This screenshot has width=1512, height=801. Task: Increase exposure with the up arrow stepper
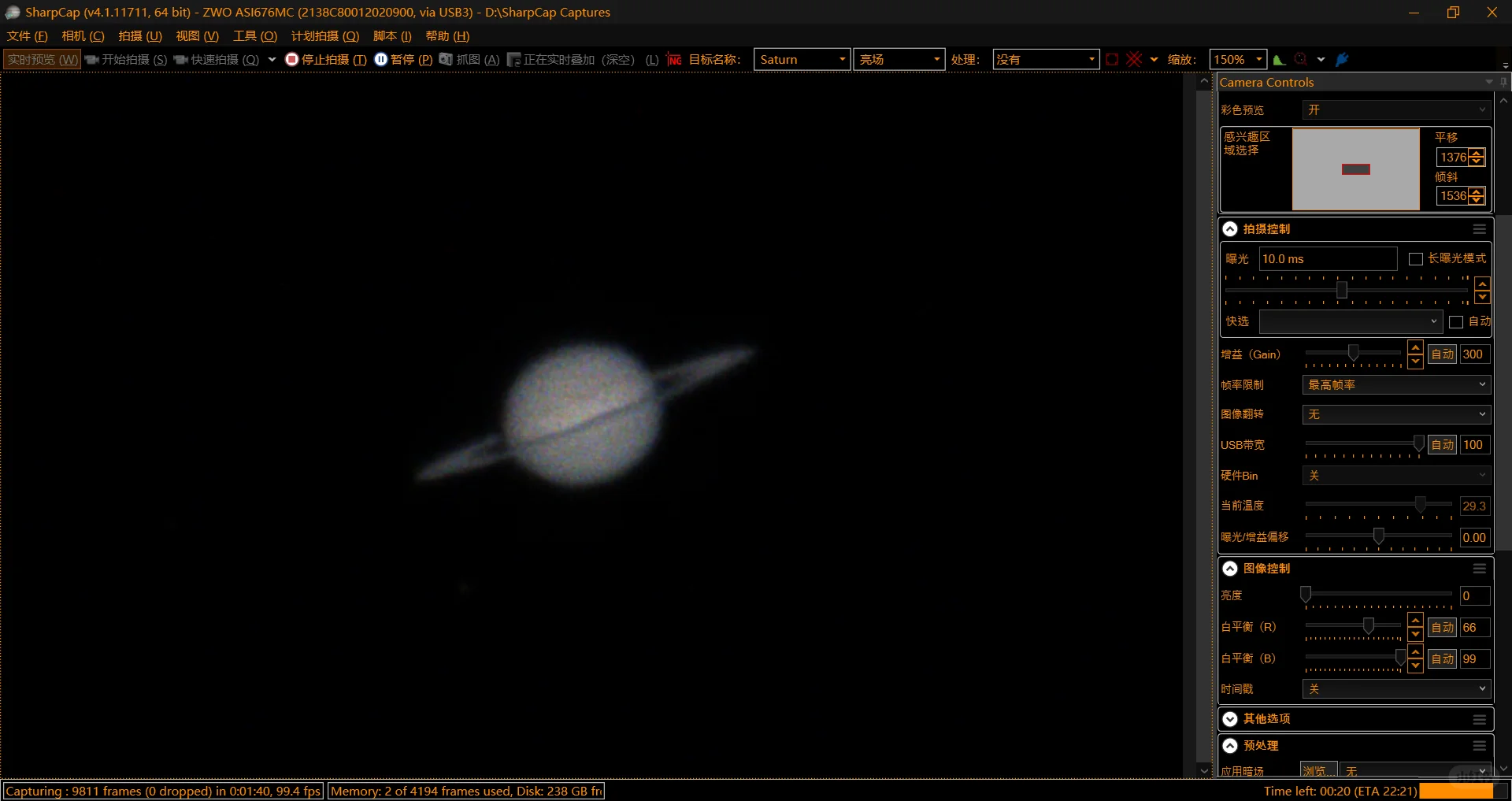click(1482, 284)
